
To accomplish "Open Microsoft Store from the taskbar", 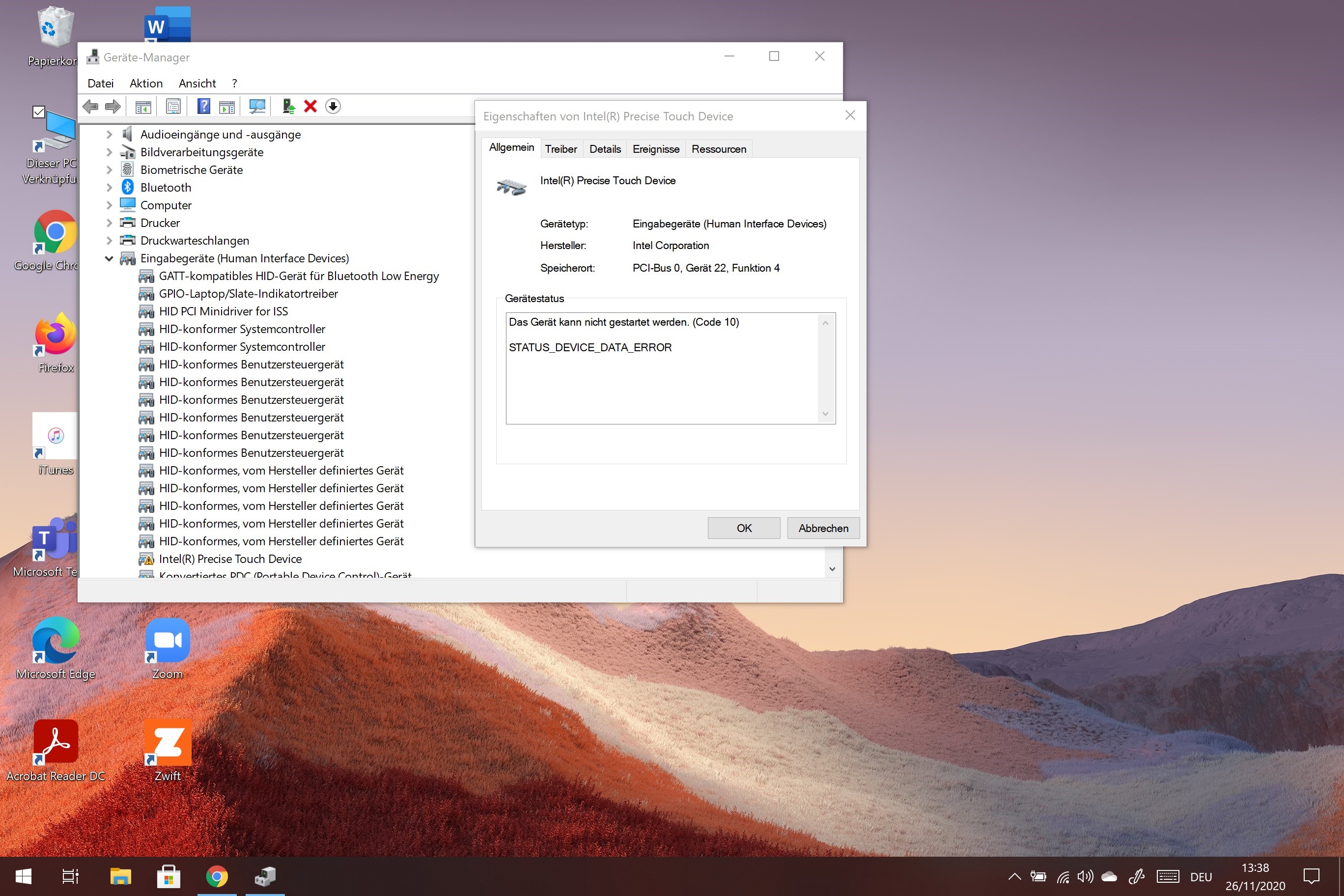I will (x=168, y=876).
